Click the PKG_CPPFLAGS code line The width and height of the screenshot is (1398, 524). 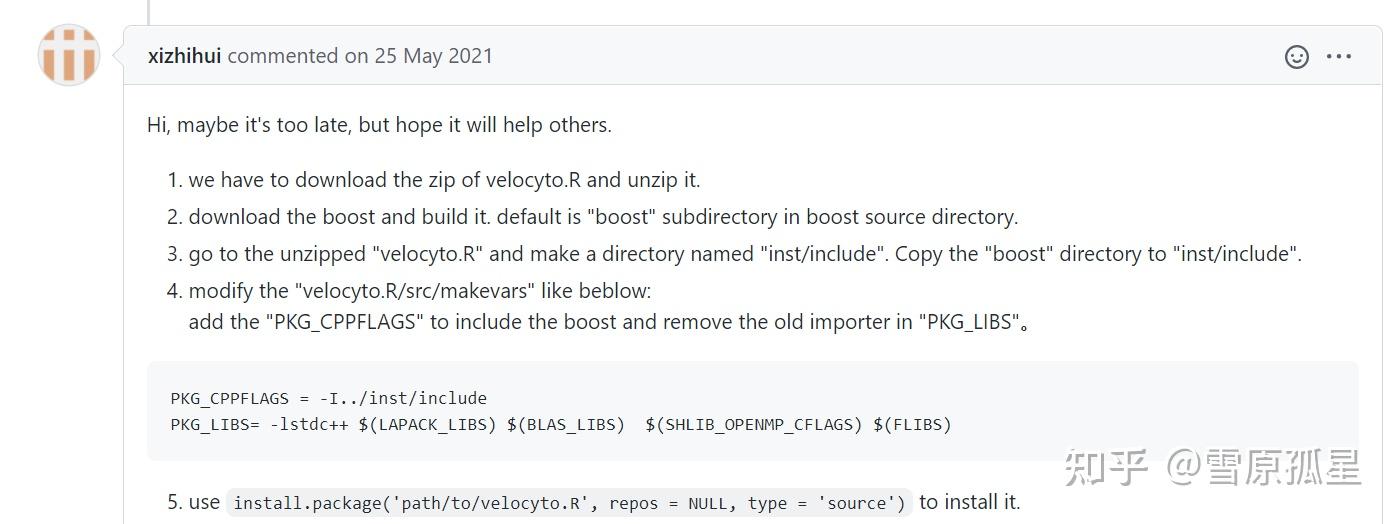(x=329, y=398)
